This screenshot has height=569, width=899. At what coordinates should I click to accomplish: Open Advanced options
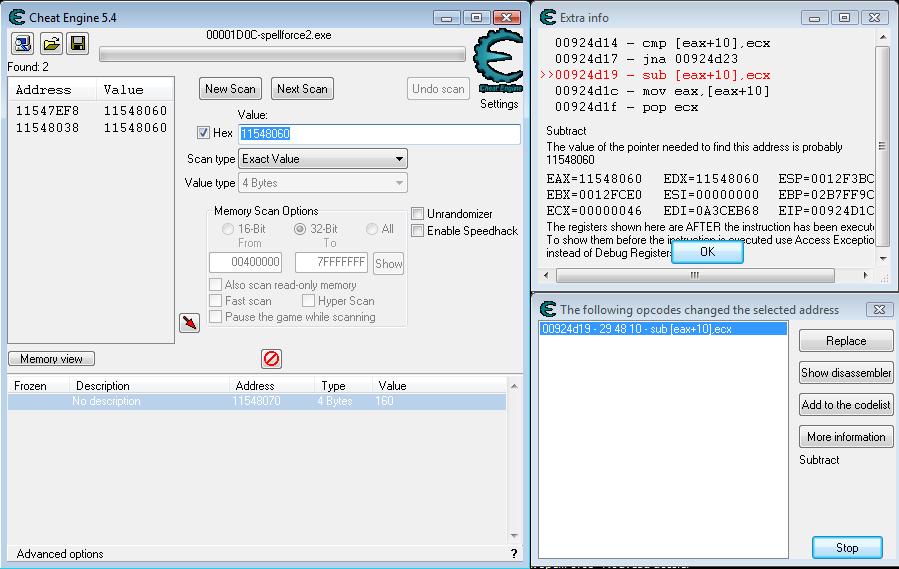(60, 554)
